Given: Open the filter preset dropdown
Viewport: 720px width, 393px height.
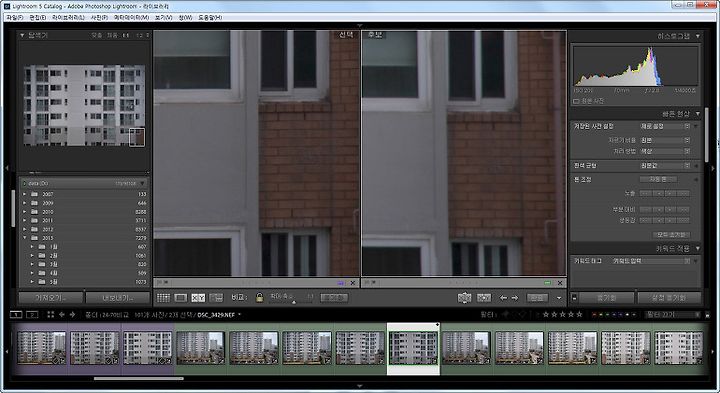Looking at the screenshot, I should click(672, 314).
